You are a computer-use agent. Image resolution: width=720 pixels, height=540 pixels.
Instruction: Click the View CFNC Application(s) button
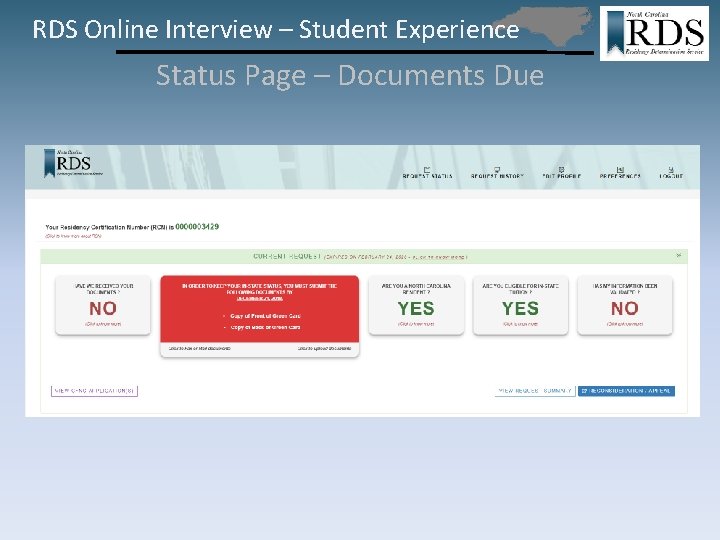pos(94,391)
